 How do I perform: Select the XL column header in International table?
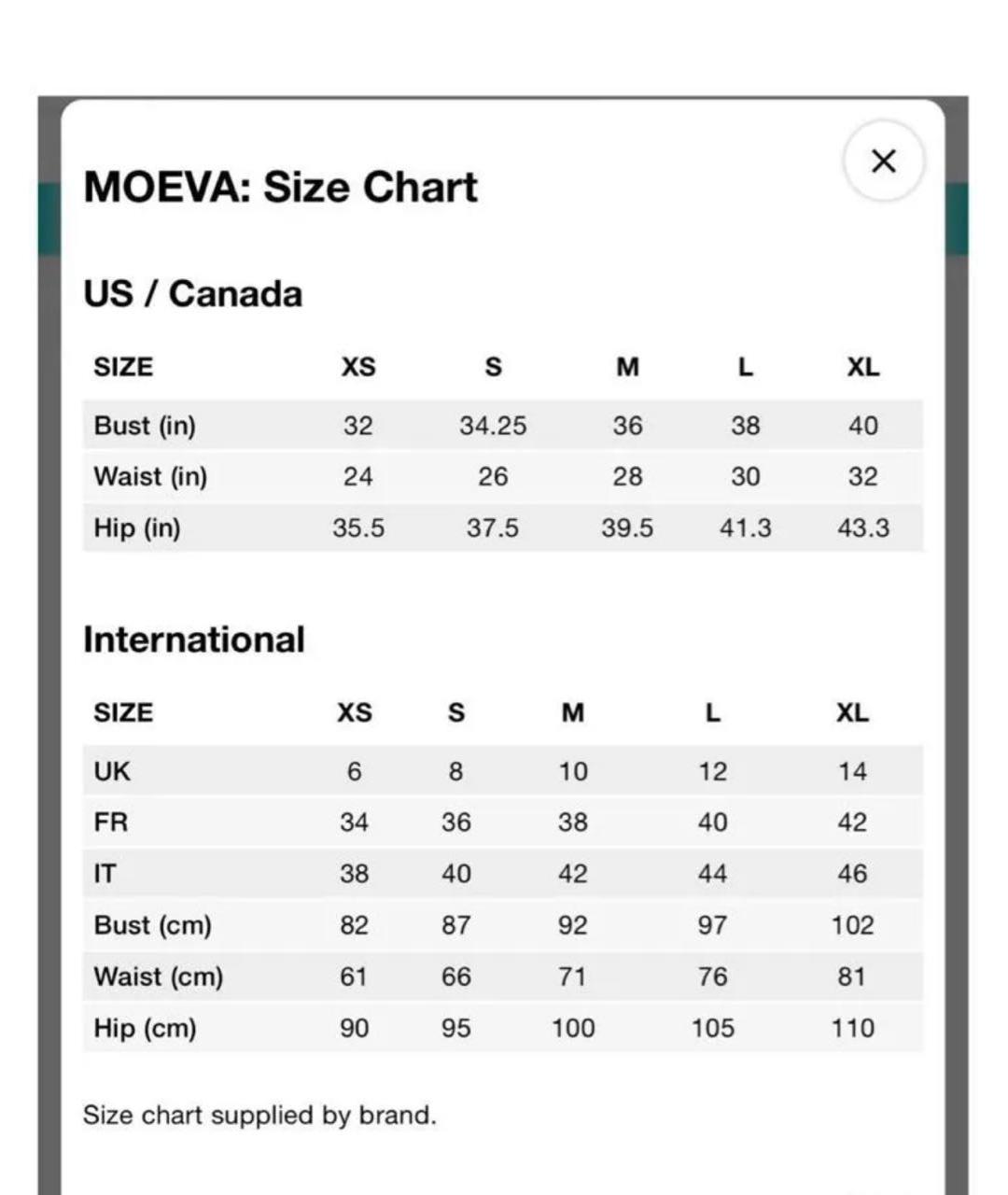(x=852, y=713)
